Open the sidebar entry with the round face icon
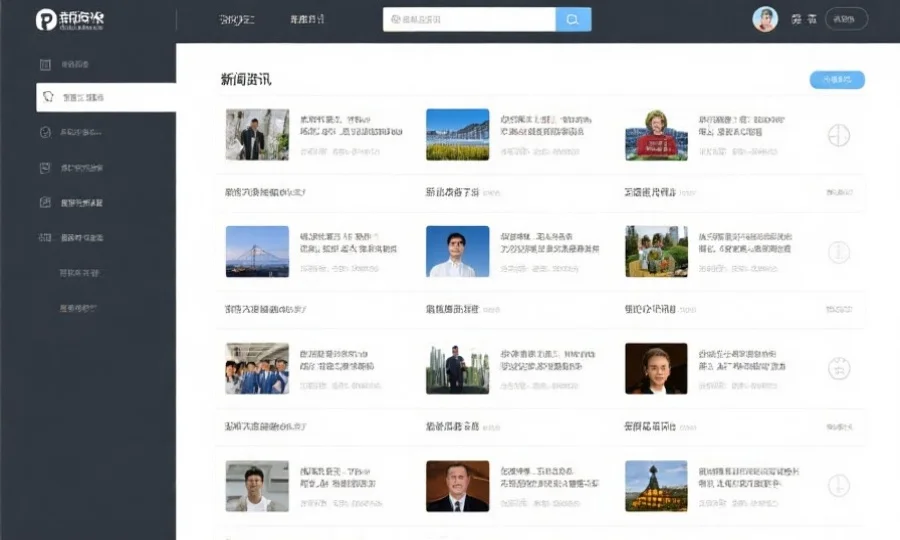This screenshot has width=900, height=540. point(70,133)
